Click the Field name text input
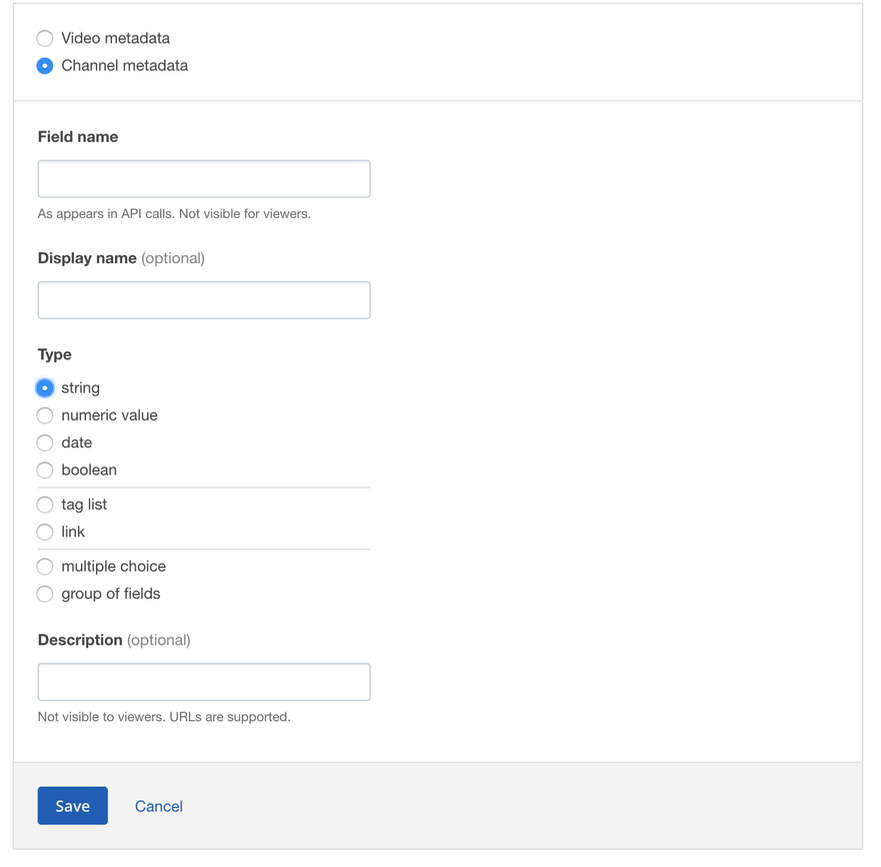 click(204, 179)
